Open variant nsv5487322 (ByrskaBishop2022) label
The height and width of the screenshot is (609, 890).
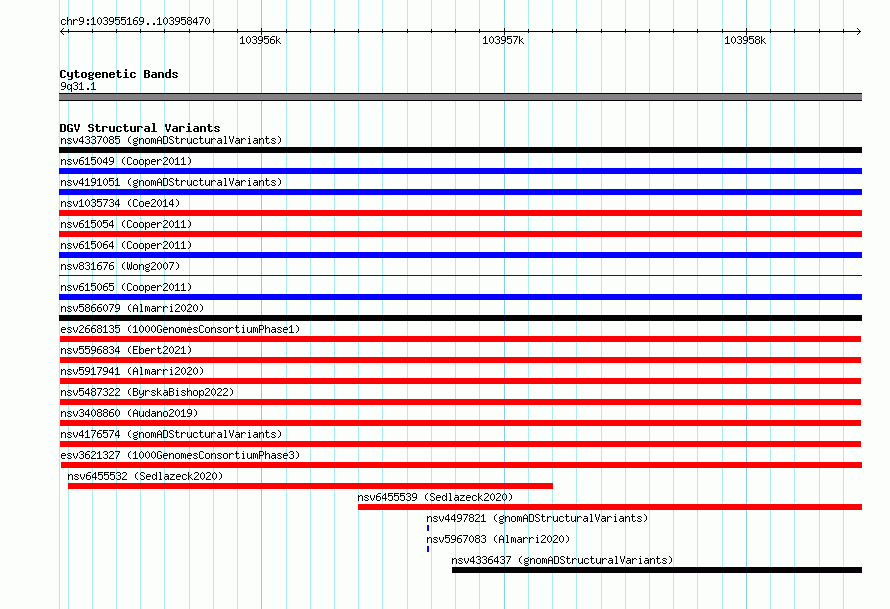147,392
